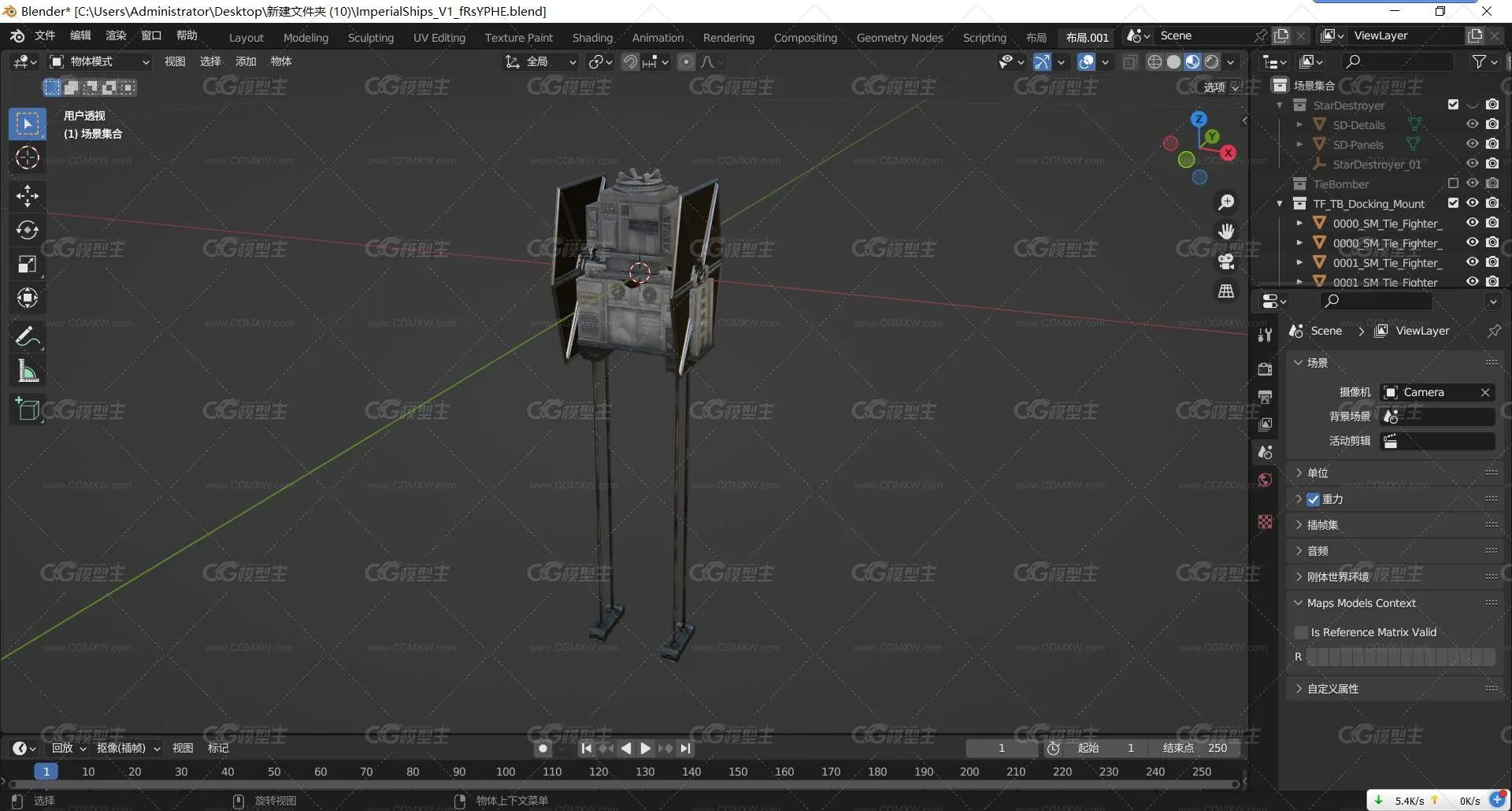Pin the properties editor context
This screenshot has height=811, width=1512.
point(1493,331)
